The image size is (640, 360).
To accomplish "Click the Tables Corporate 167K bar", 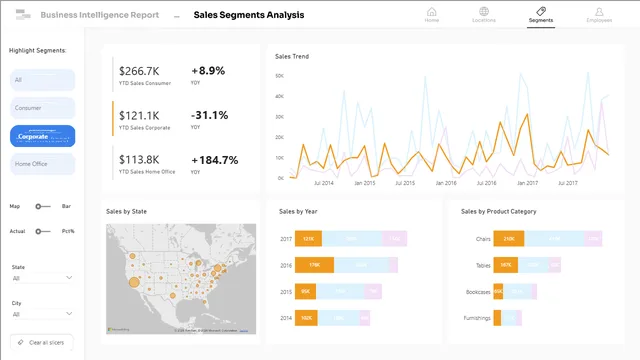I will (506, 265).
